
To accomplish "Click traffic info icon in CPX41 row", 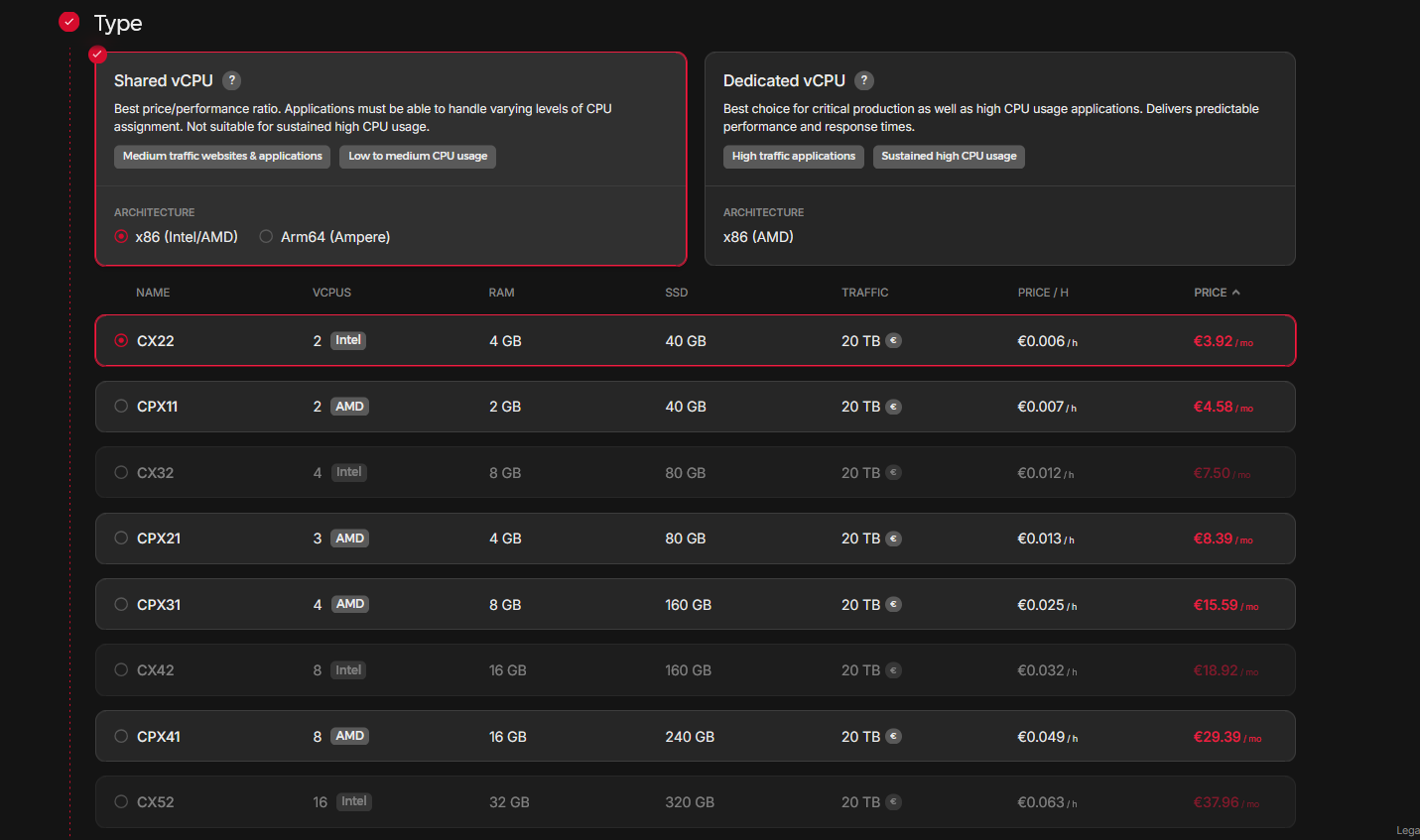I will coord(893,736).
